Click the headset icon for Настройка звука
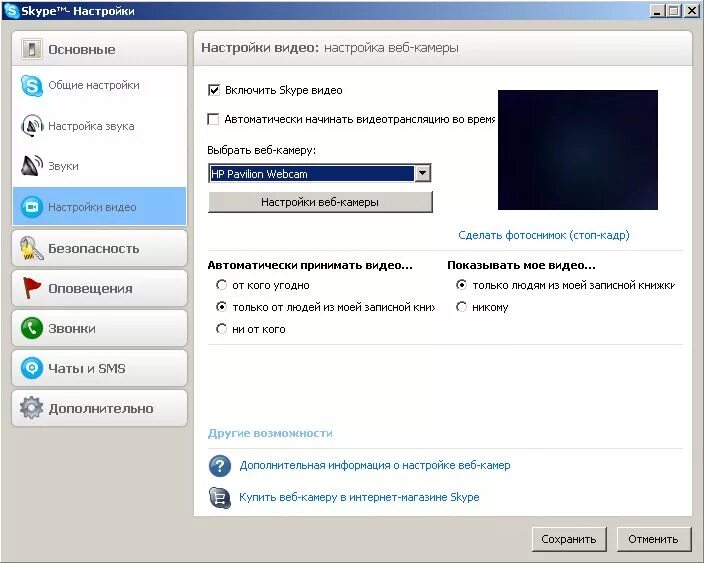Viewport: 704px width, 563px height. coord(32,126)
